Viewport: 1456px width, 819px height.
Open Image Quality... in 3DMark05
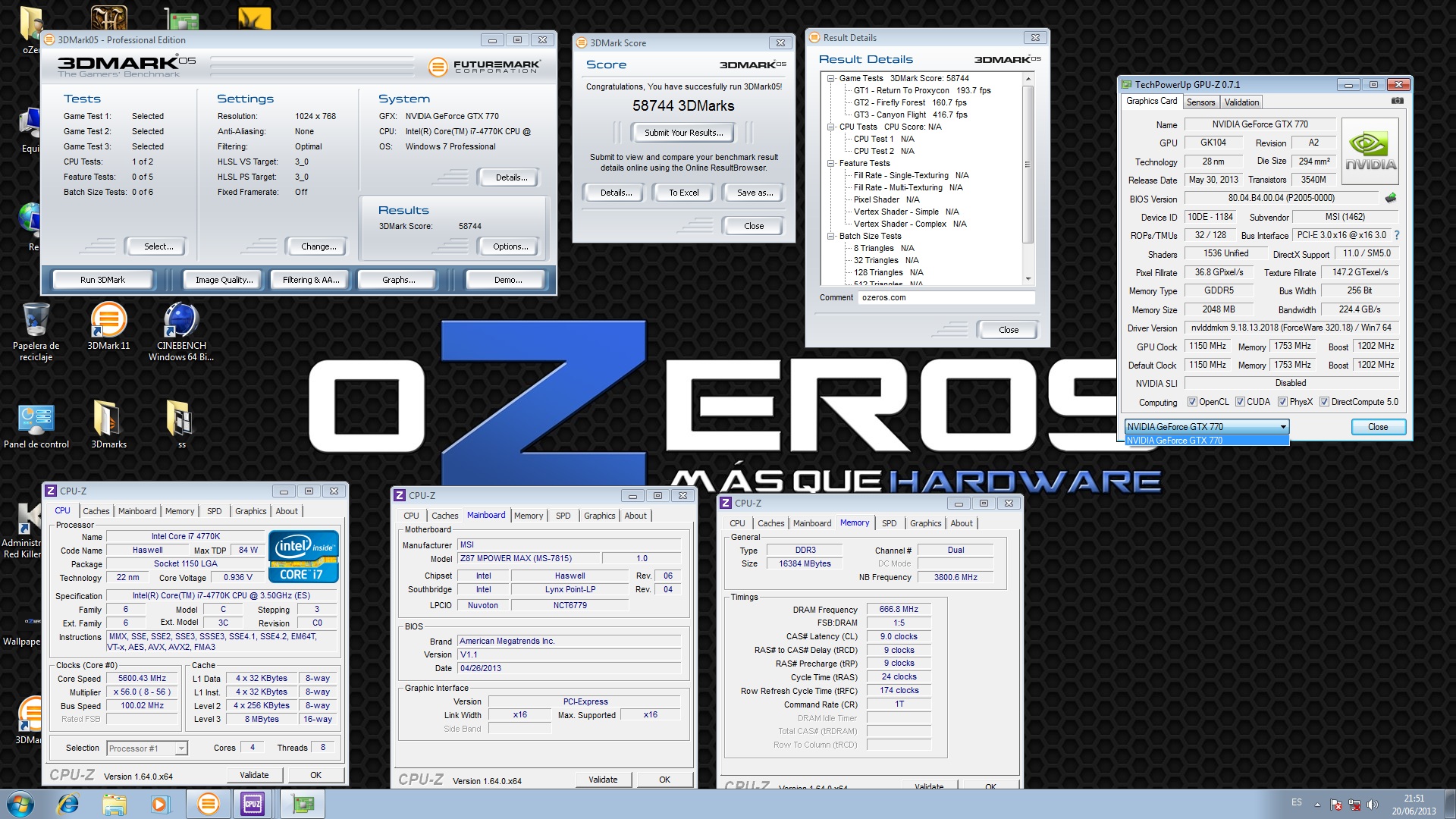(224, 280)
